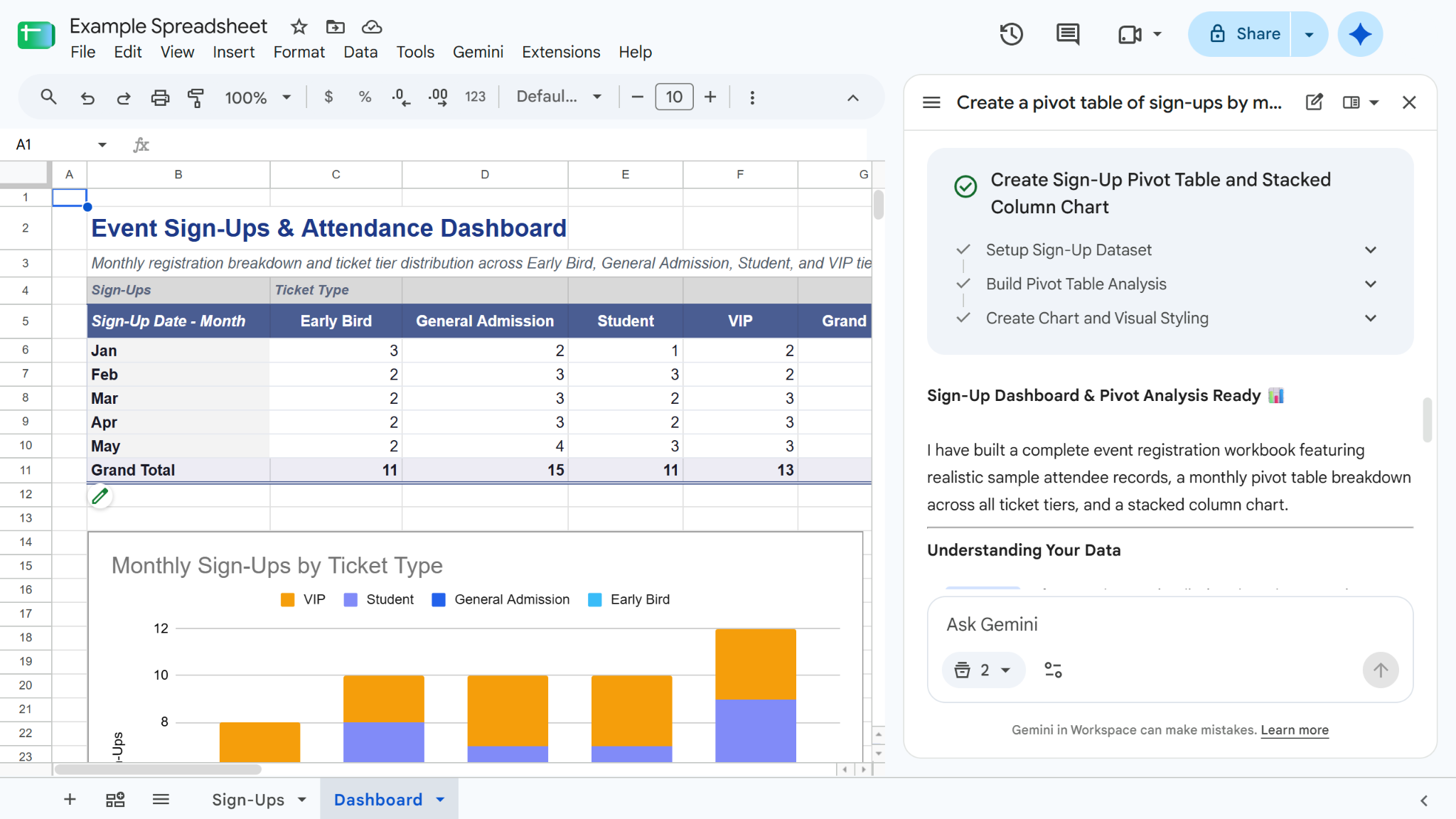1456x819 pixels.
Task: Open all sheets list icon
Action: coord(161,800)
